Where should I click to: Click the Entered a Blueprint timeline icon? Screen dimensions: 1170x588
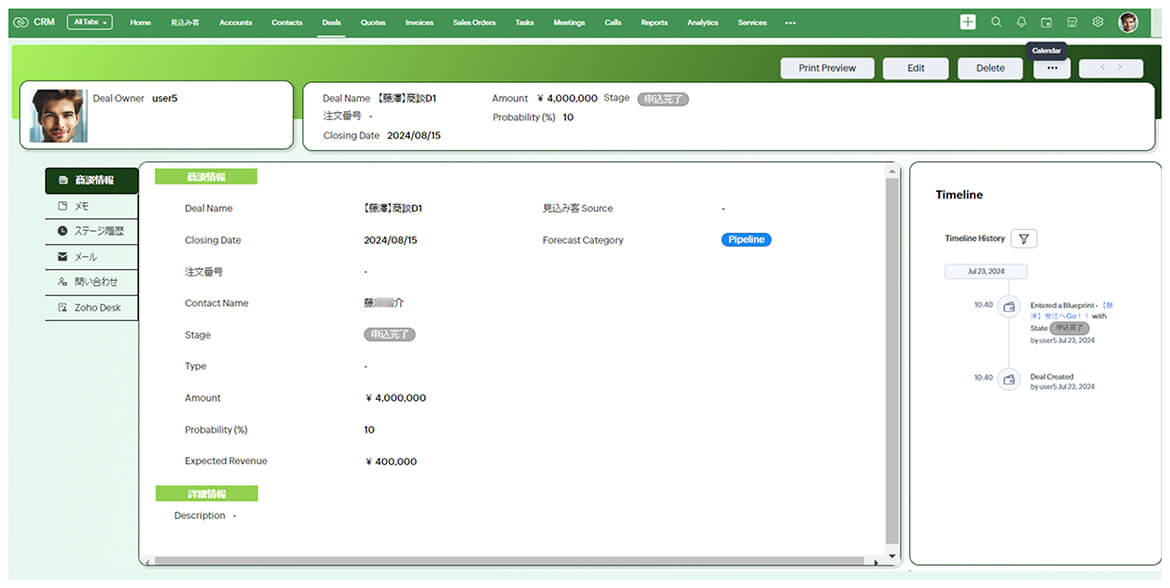coord(1009,307)
